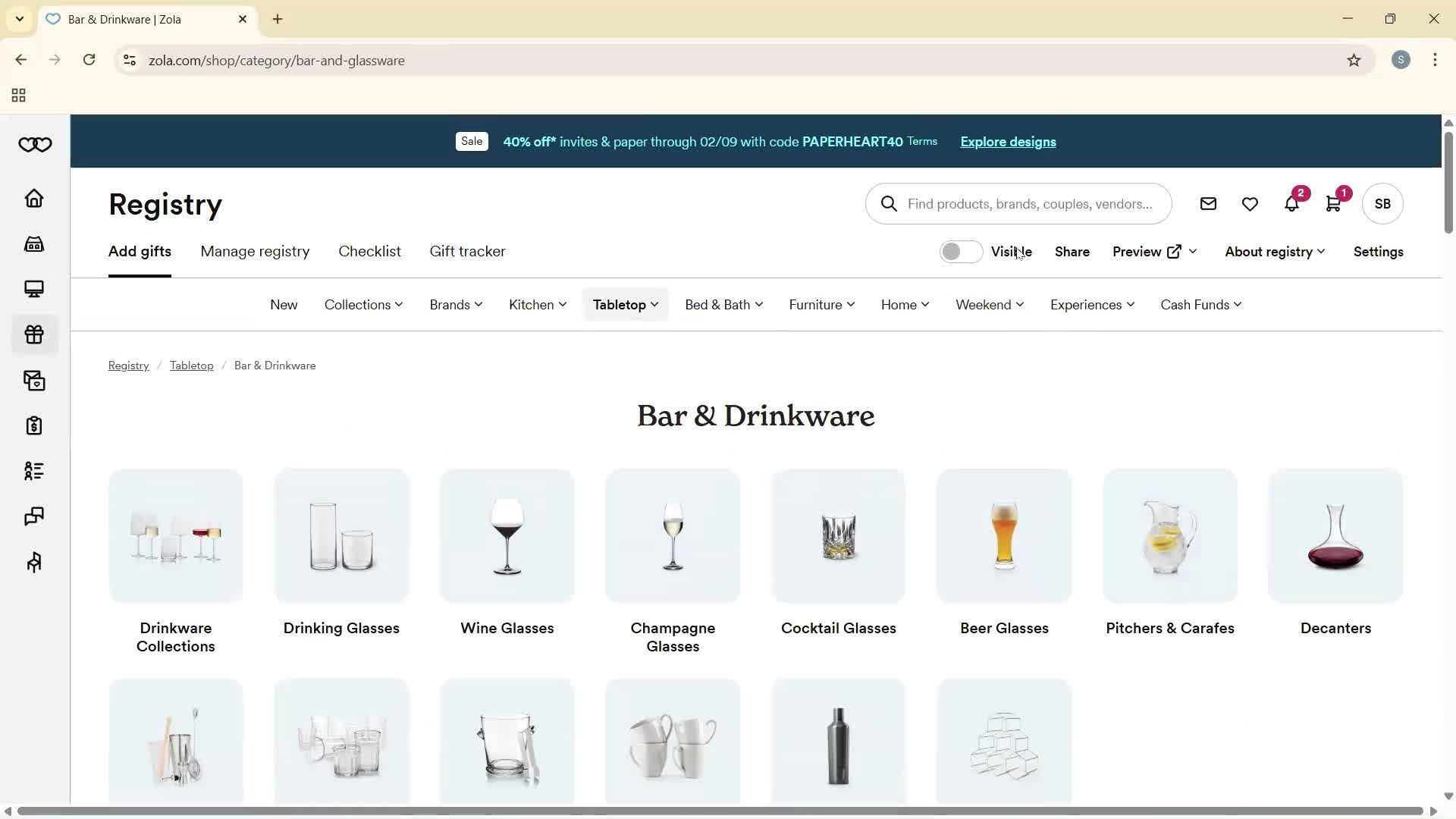This screenshot has height=819, width=1456.
Task: Open the gift registry sidebar icon
Action: coord(33,334)
